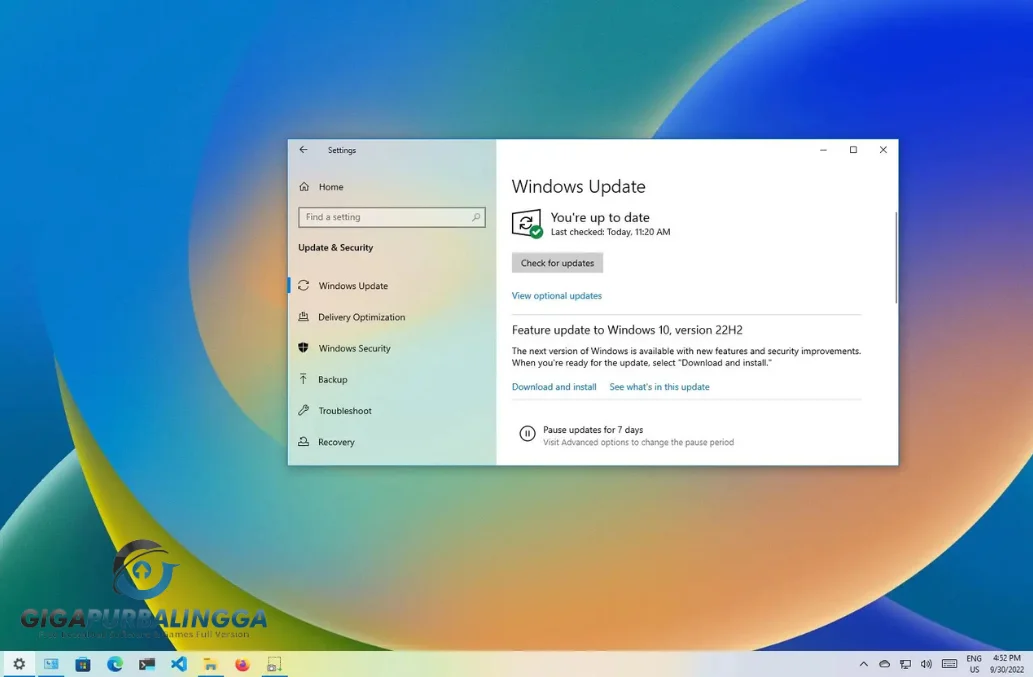The image size is (1033, 677).
Task: View optional updates
Action: pyautogui.click(x=556, y=295)
